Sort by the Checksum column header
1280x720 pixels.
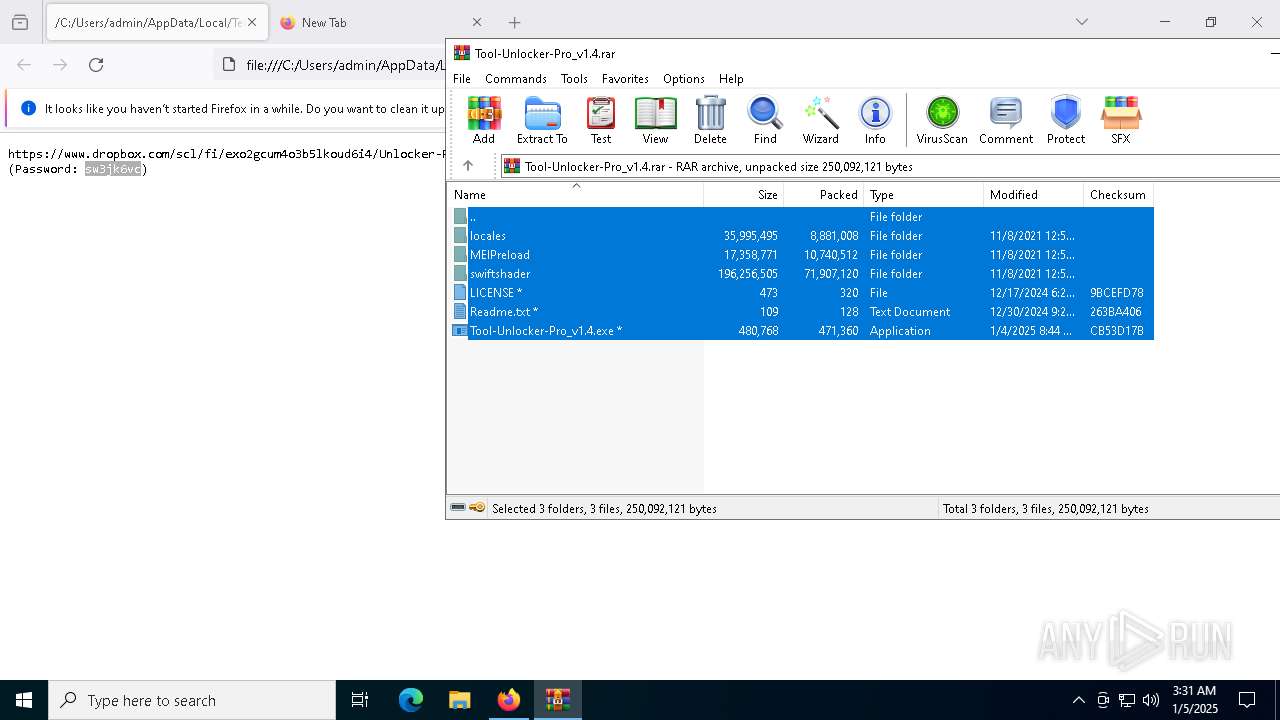tap(1118, 195)
